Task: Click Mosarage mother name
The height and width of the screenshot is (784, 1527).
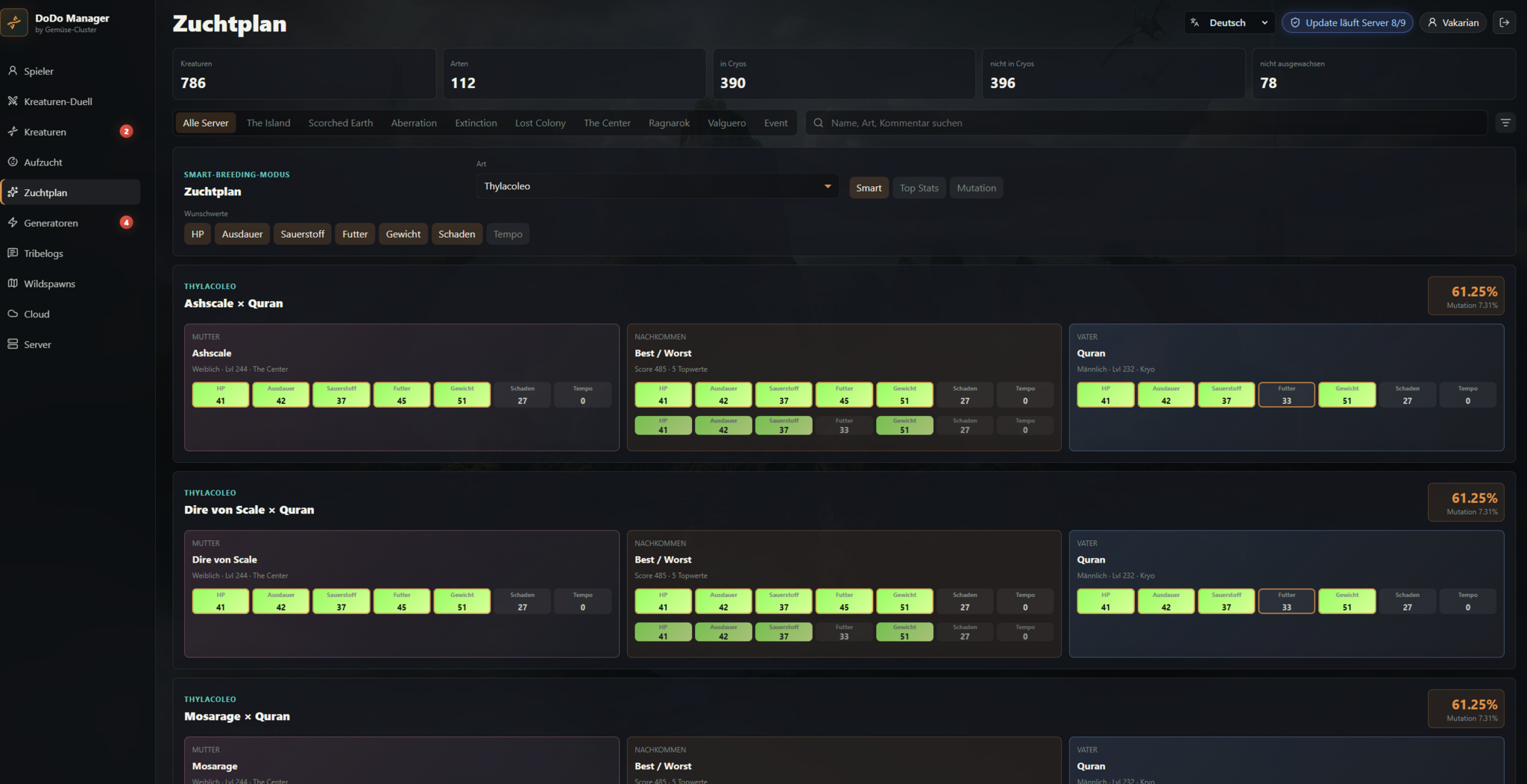Action: tap(215, 766)
